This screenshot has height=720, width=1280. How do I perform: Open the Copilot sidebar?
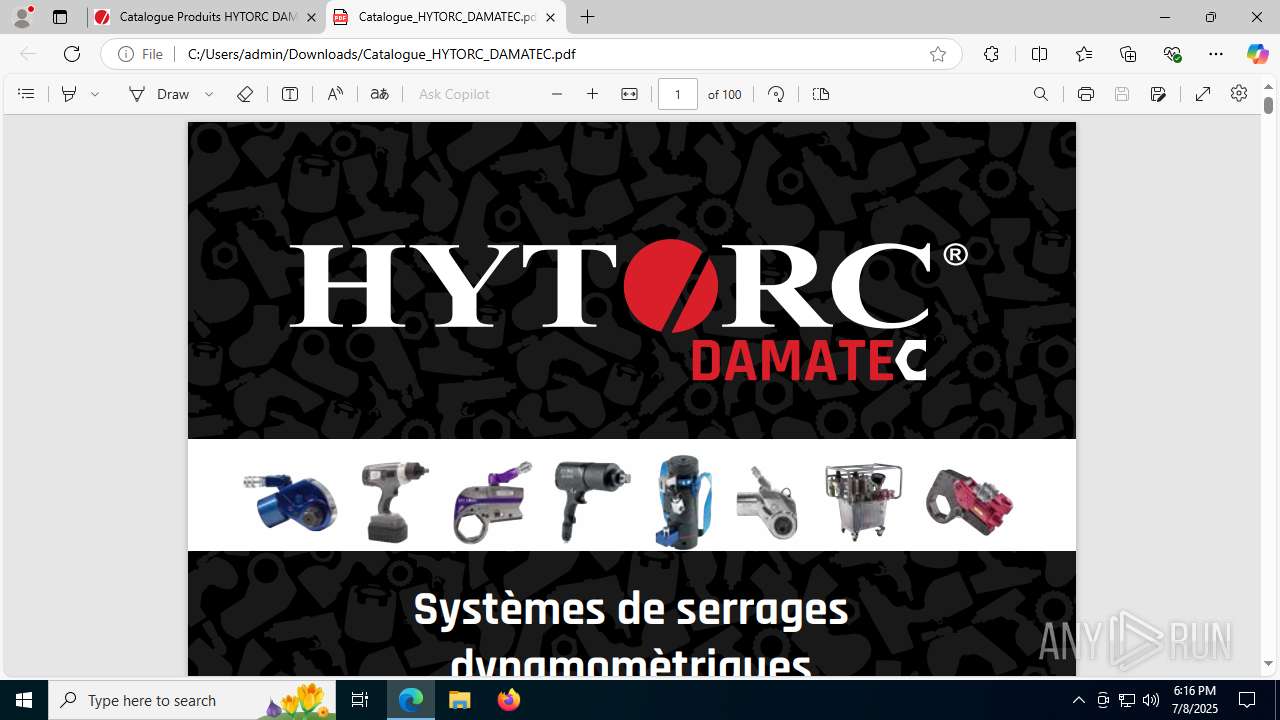pos(1257,54)
